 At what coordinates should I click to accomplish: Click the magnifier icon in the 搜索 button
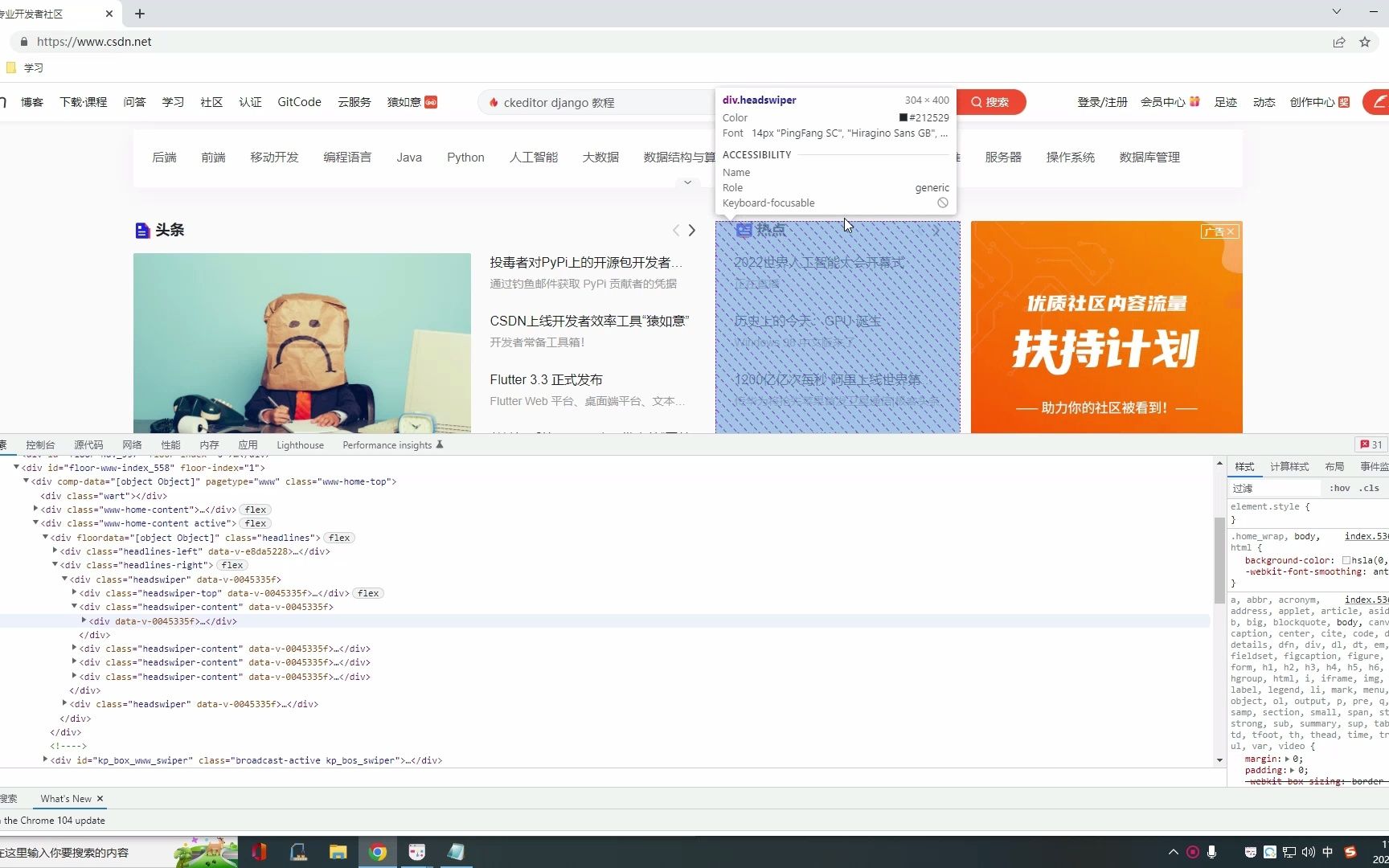pos(976,102)
